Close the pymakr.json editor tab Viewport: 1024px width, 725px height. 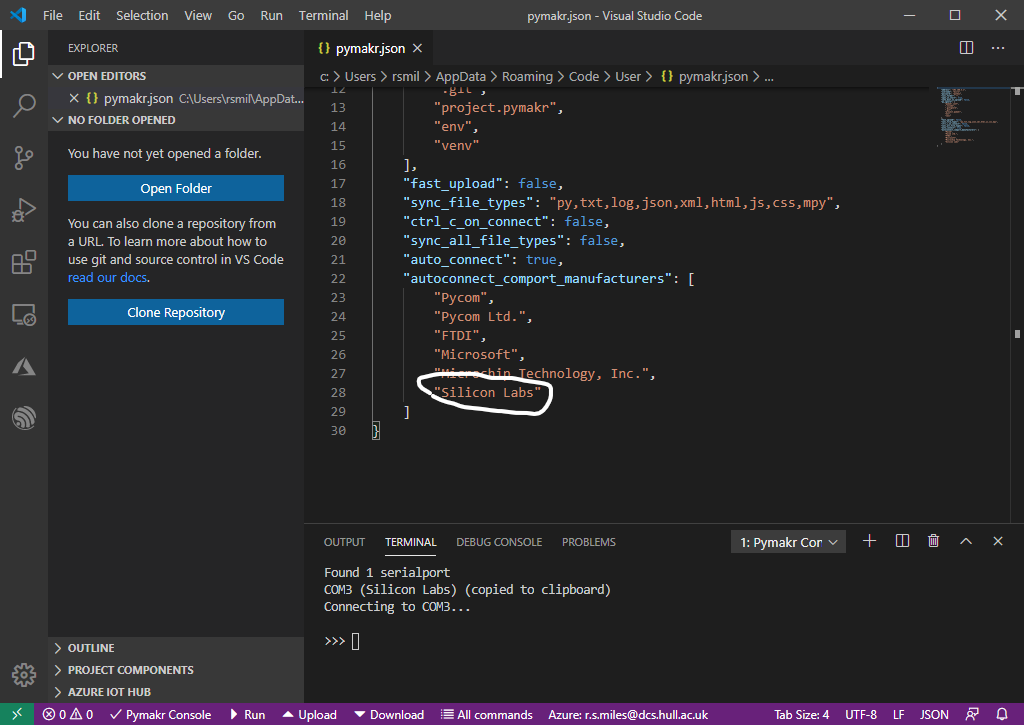[x=417, y=48]
